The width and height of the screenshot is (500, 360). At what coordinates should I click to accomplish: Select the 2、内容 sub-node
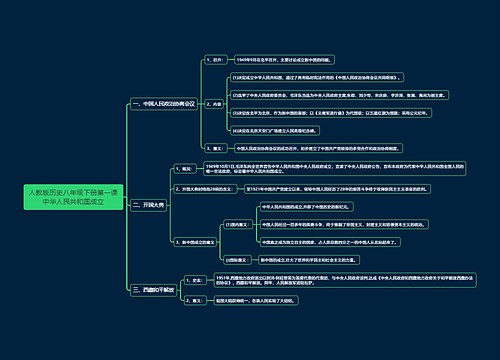click(x=214, y=104)
